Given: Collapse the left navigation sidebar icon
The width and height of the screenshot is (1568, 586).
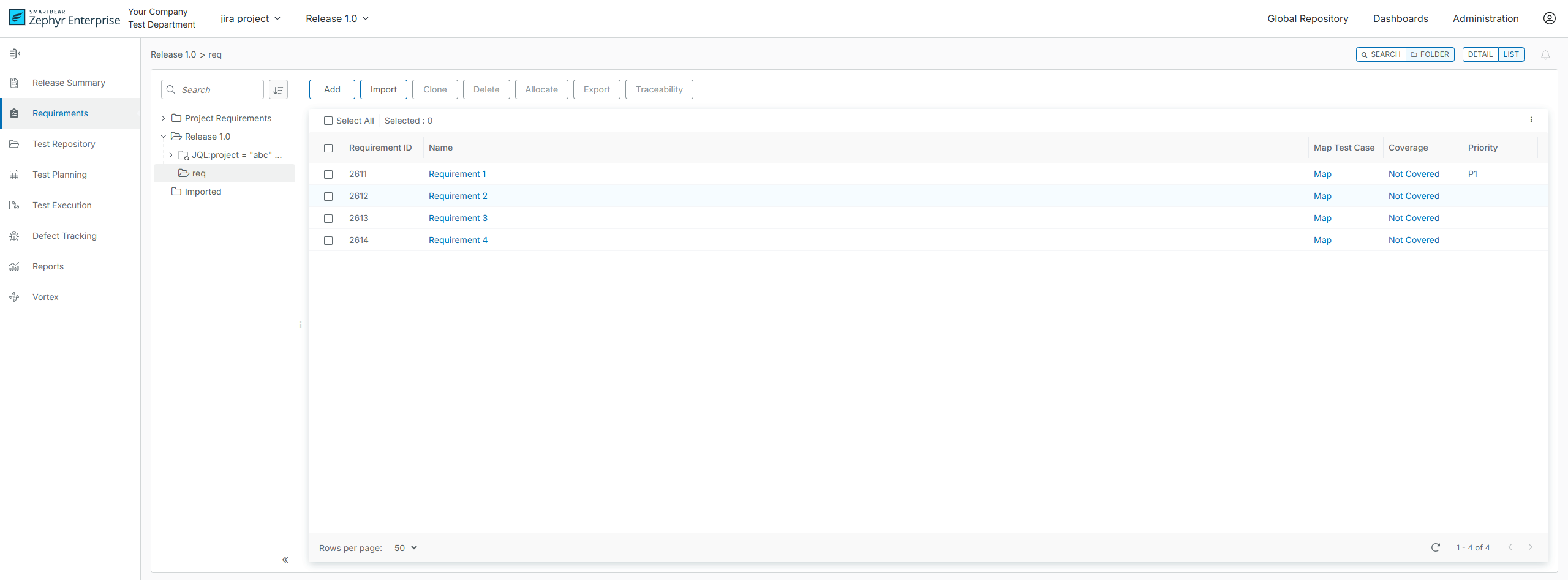Looking at the screenshot, I should tap(15, 54).
